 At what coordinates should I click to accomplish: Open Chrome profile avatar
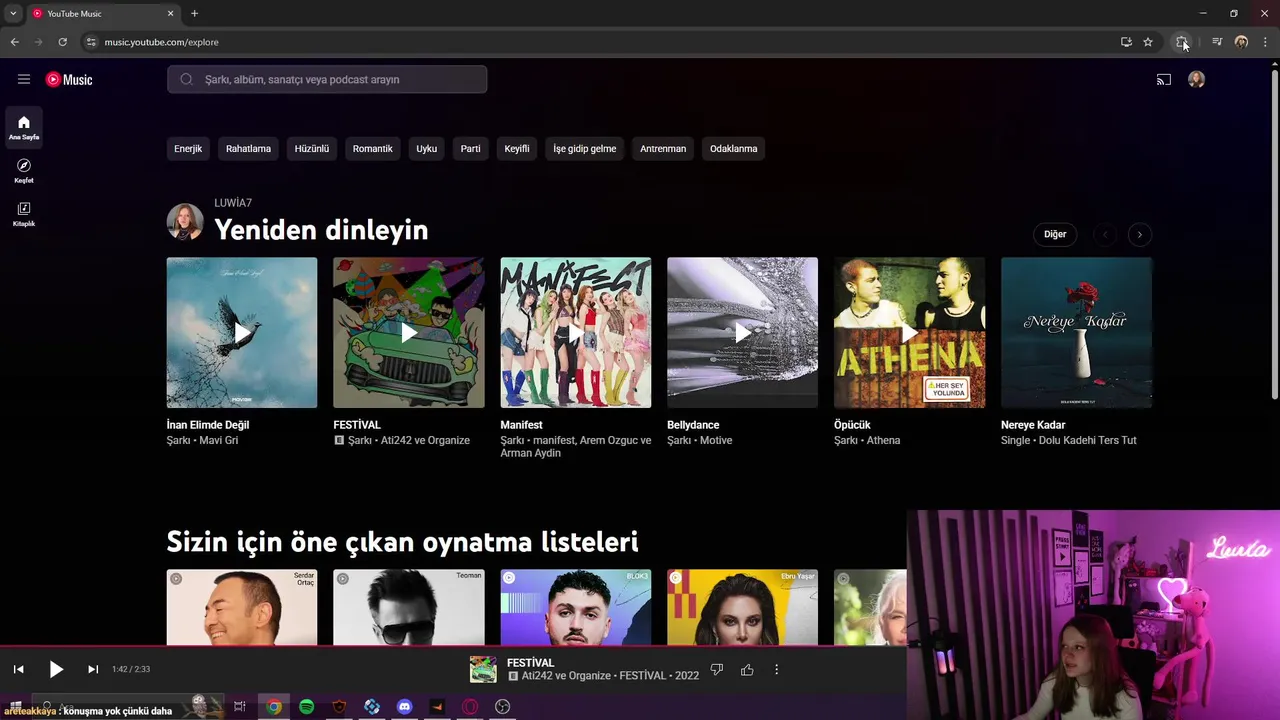[1241, 42]
